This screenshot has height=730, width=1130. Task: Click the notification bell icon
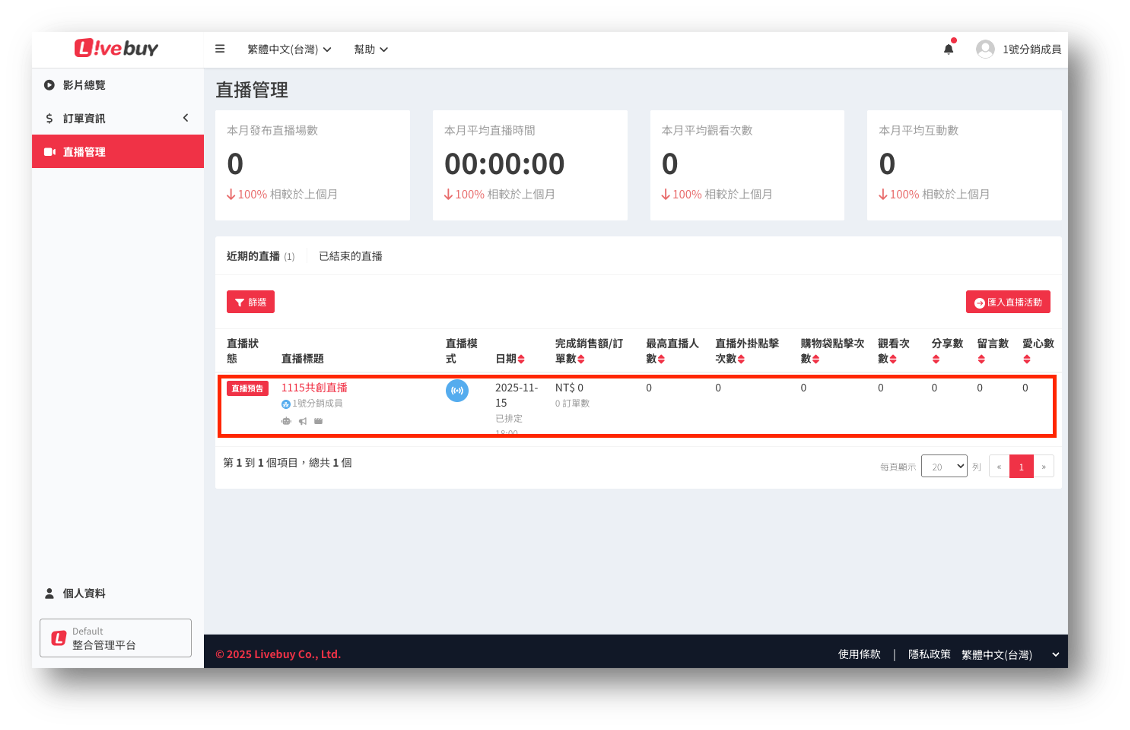(948, 49)
